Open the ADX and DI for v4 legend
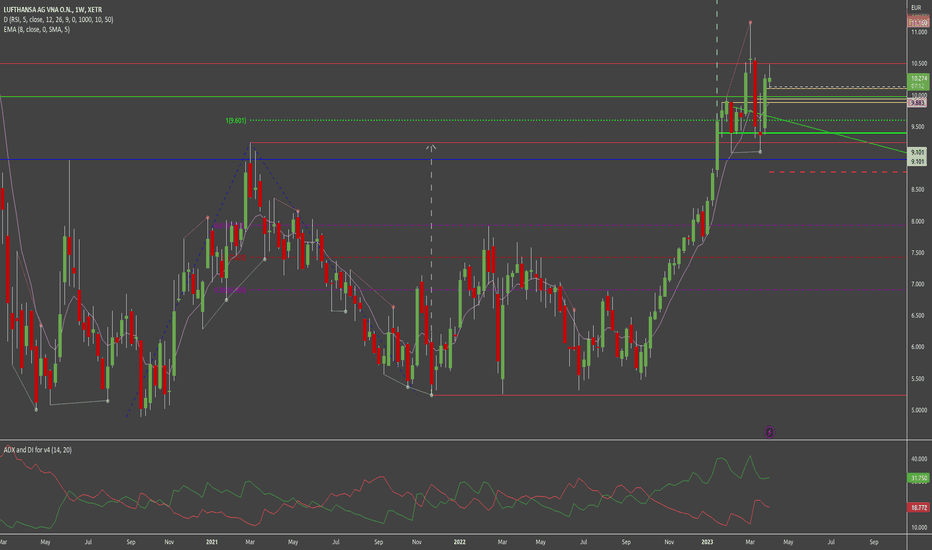 tap(37, 450)
